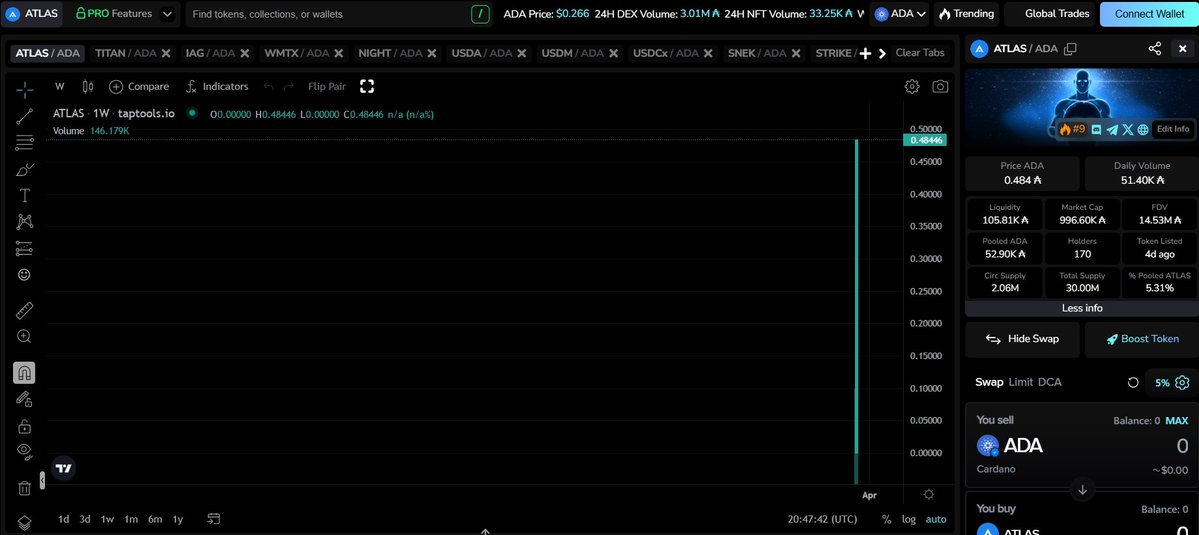The width and height of the screenshot is (1199, 535).
Task: Switch to the TITAN / ADA tab
Action: 125,53
